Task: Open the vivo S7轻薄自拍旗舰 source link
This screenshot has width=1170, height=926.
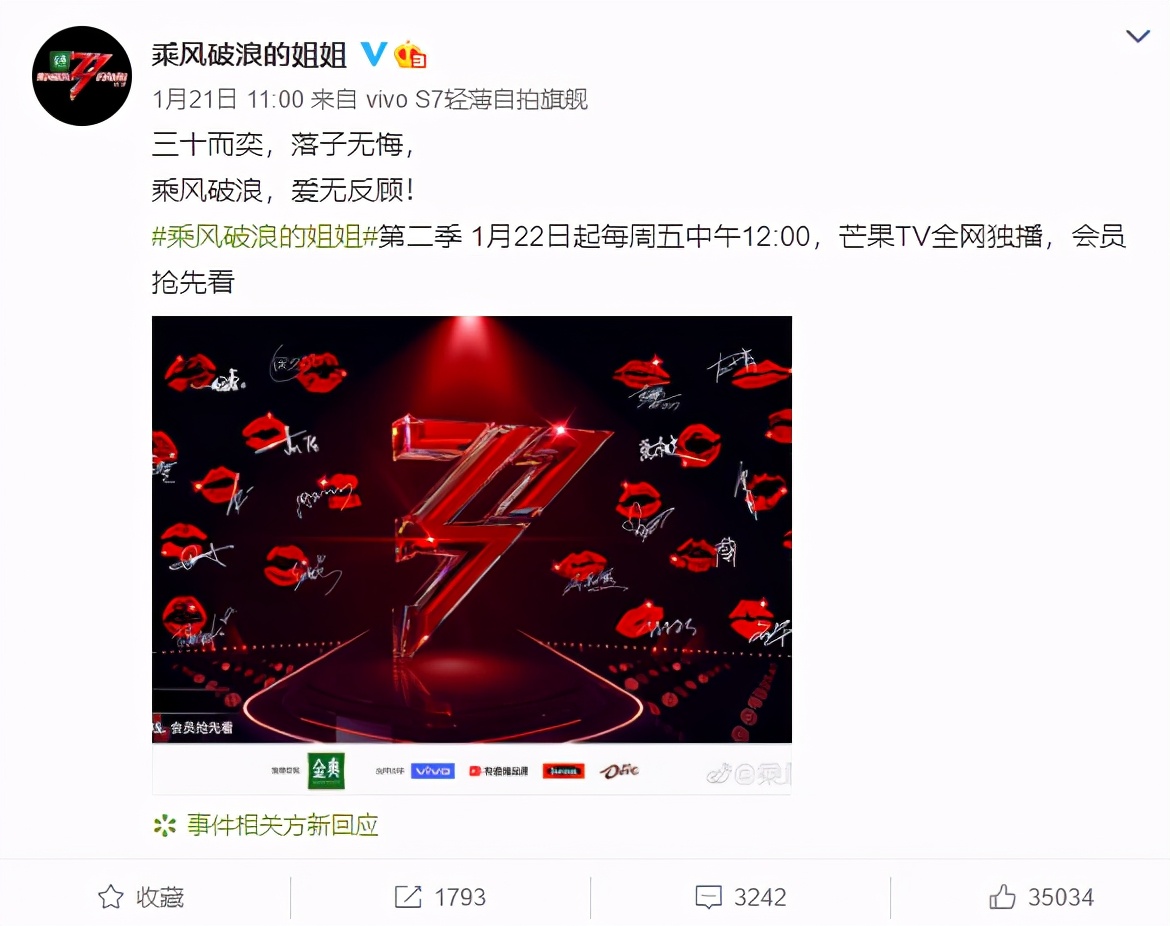Action: click(477, 99)
